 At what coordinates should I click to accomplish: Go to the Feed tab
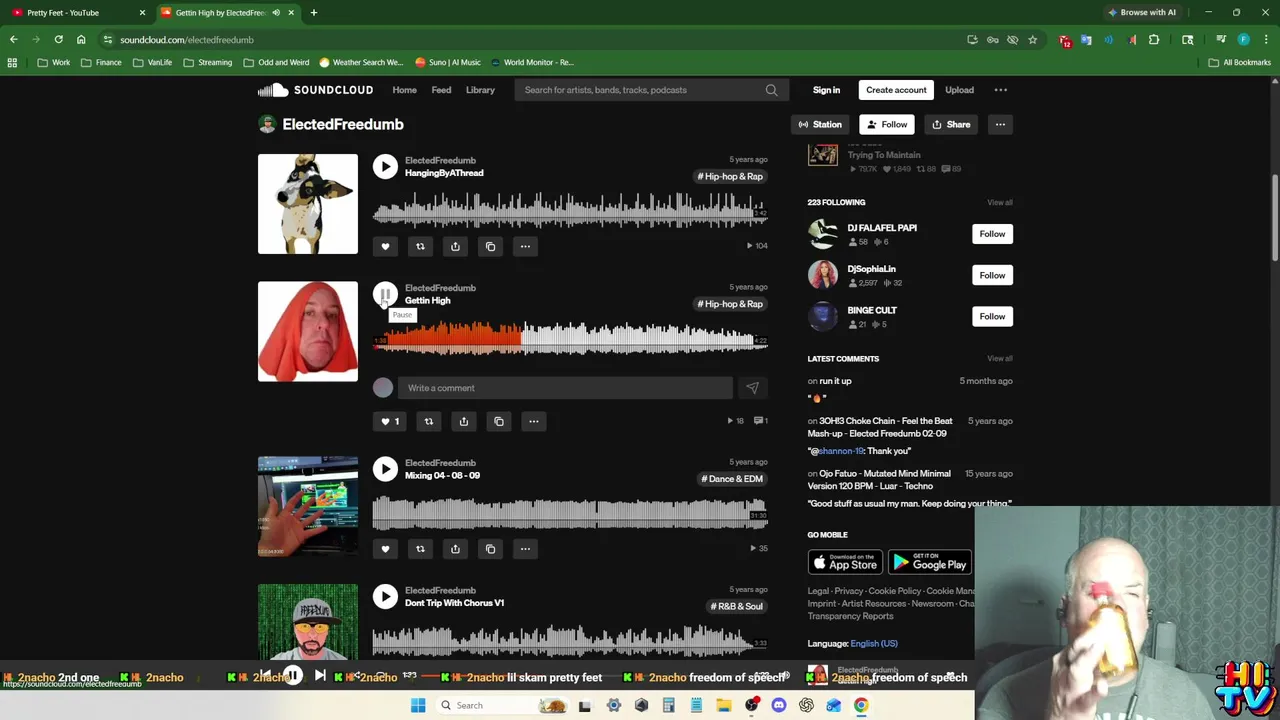pyautogui.click(x=441, y=90)
